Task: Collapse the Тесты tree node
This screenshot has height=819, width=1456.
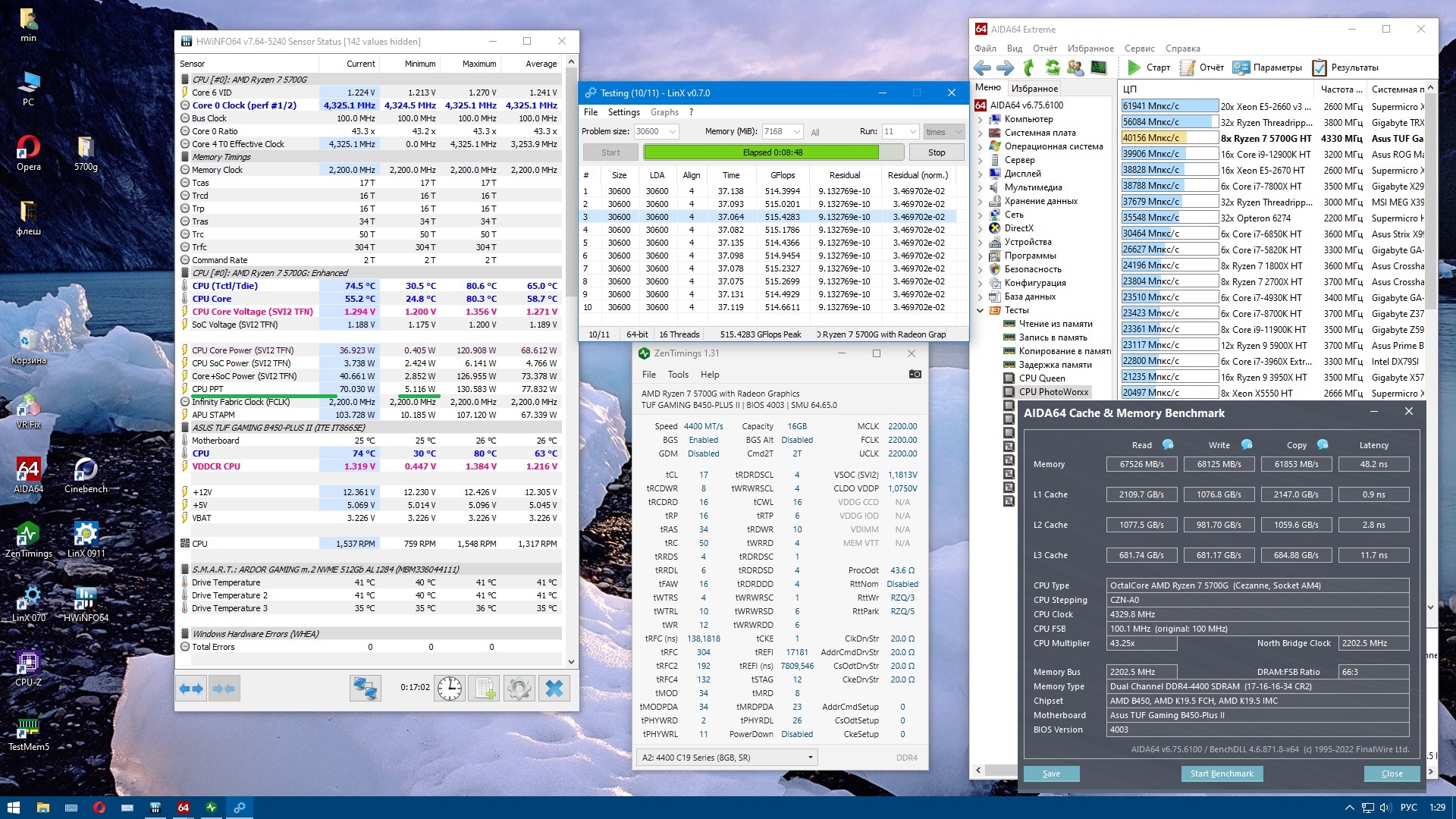Action: coord(980,310)
